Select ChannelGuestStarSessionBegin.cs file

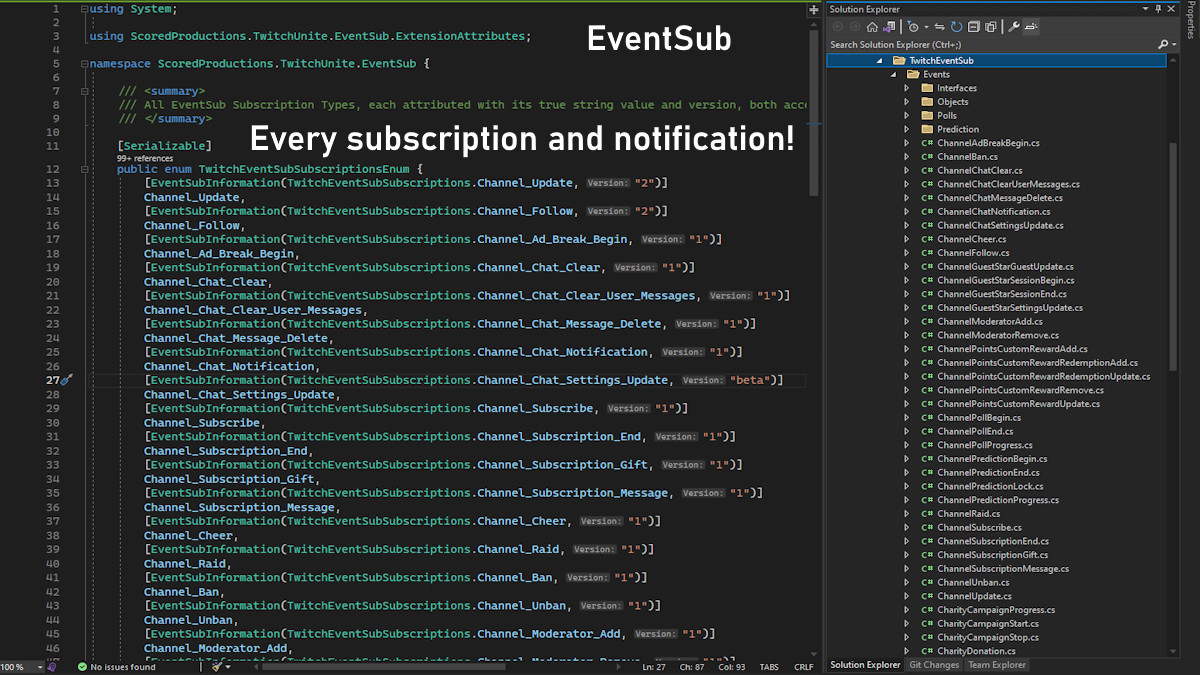1005,280
